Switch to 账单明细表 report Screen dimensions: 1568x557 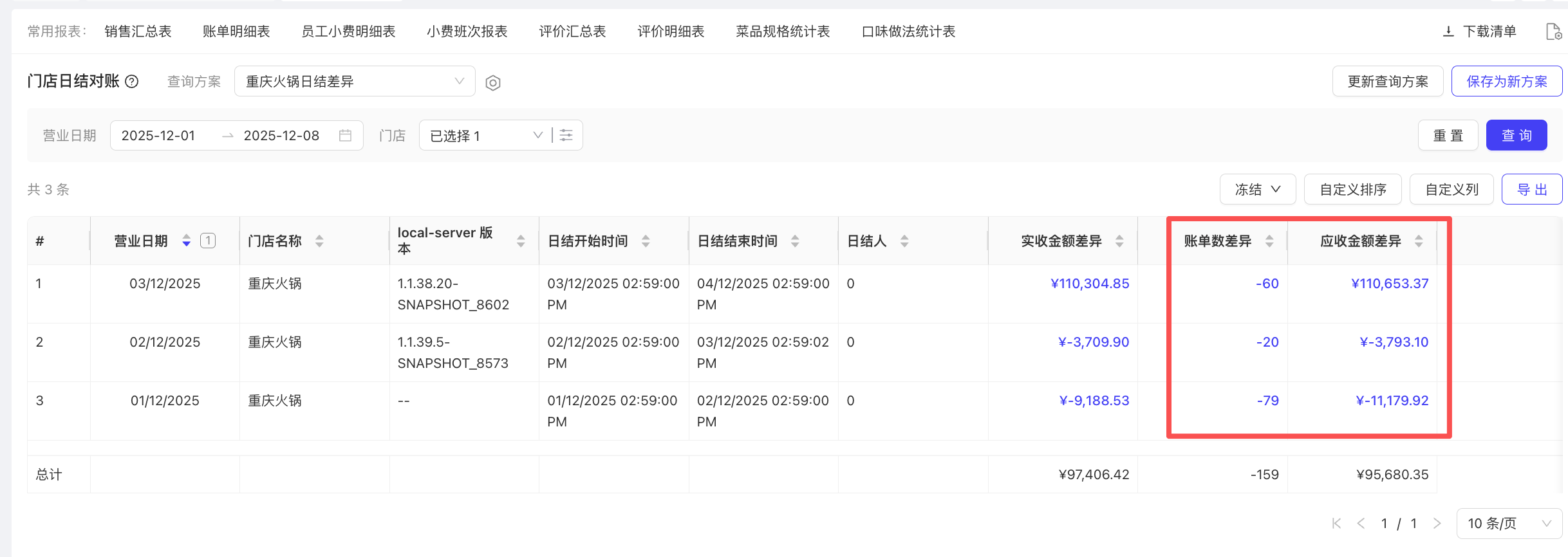point(236,32)
